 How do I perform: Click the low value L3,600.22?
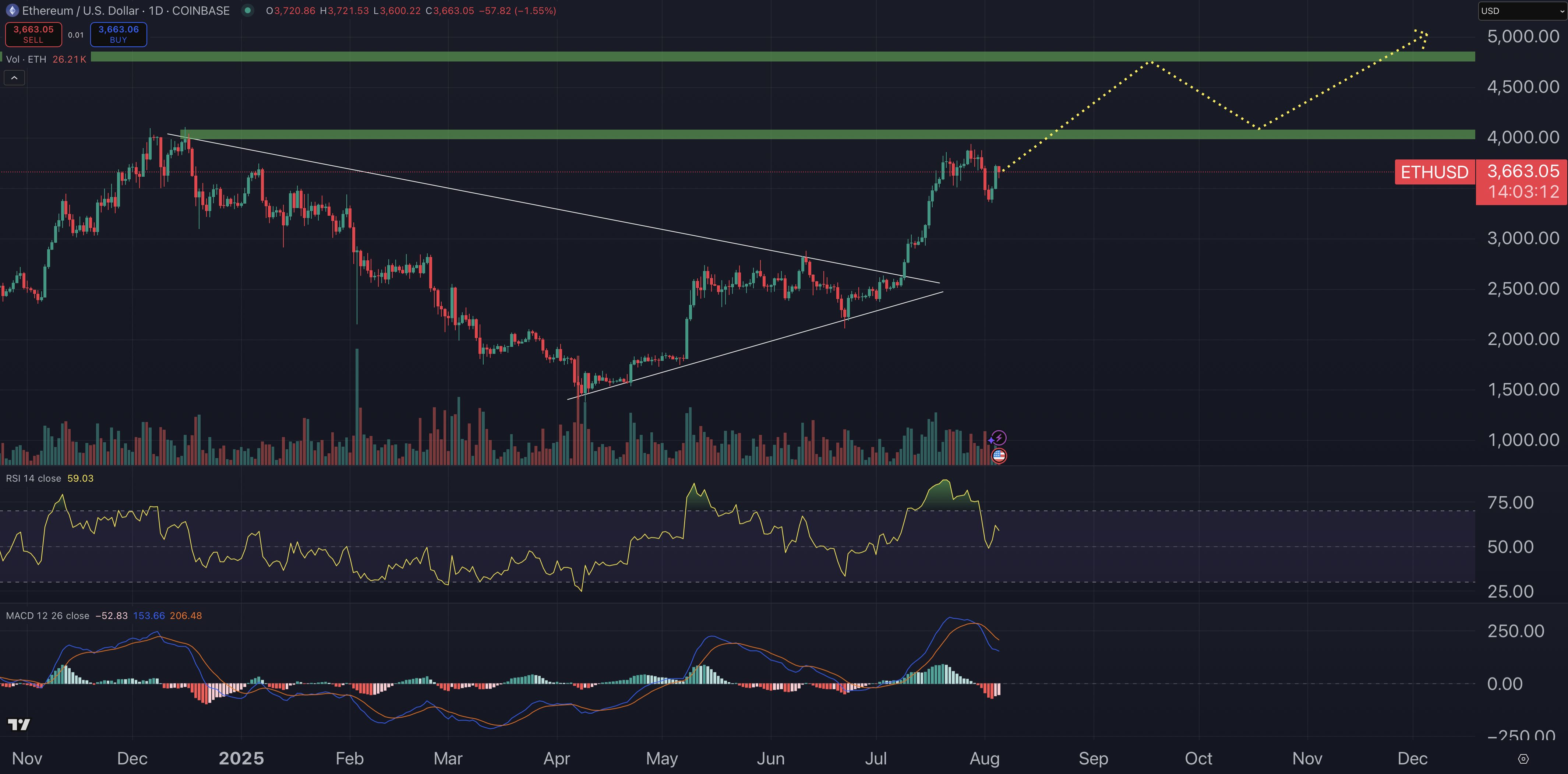click(x=397, y=10)
